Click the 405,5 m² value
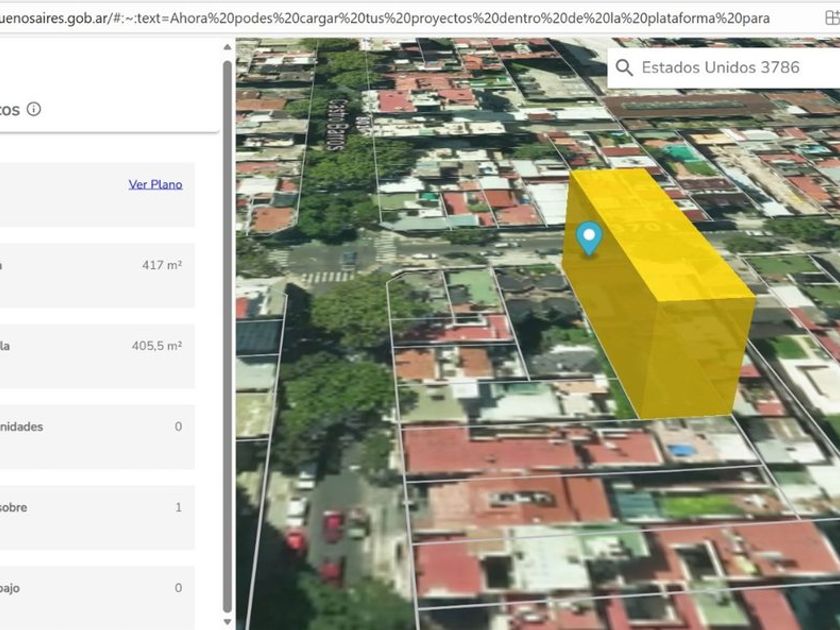This screenshot has width=840, height=630. [x=157, y=346]
